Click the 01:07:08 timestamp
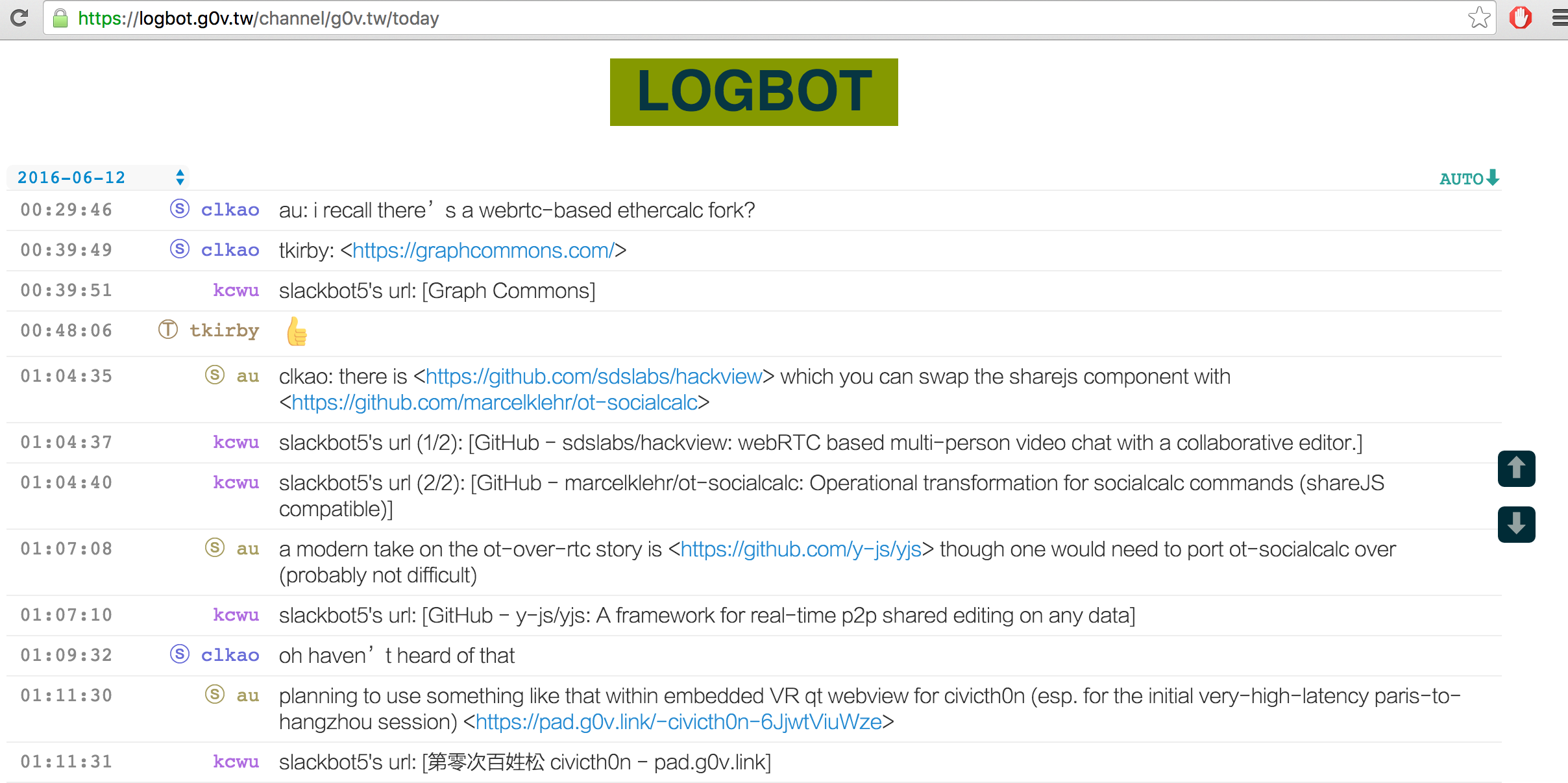Viewport: 1568px width, 783px height. pyautogui.click(x=66, y=549)
